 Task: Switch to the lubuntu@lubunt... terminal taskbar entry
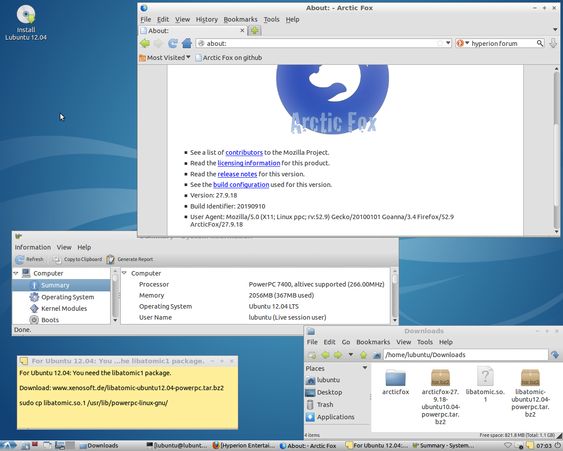pos(177,446)
